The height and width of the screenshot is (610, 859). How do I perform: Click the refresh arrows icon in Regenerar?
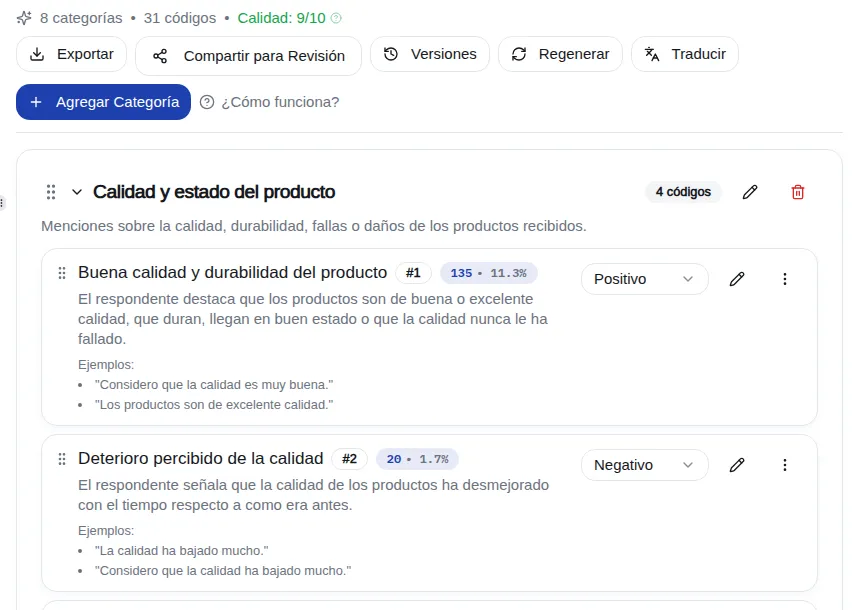(519, 54)
